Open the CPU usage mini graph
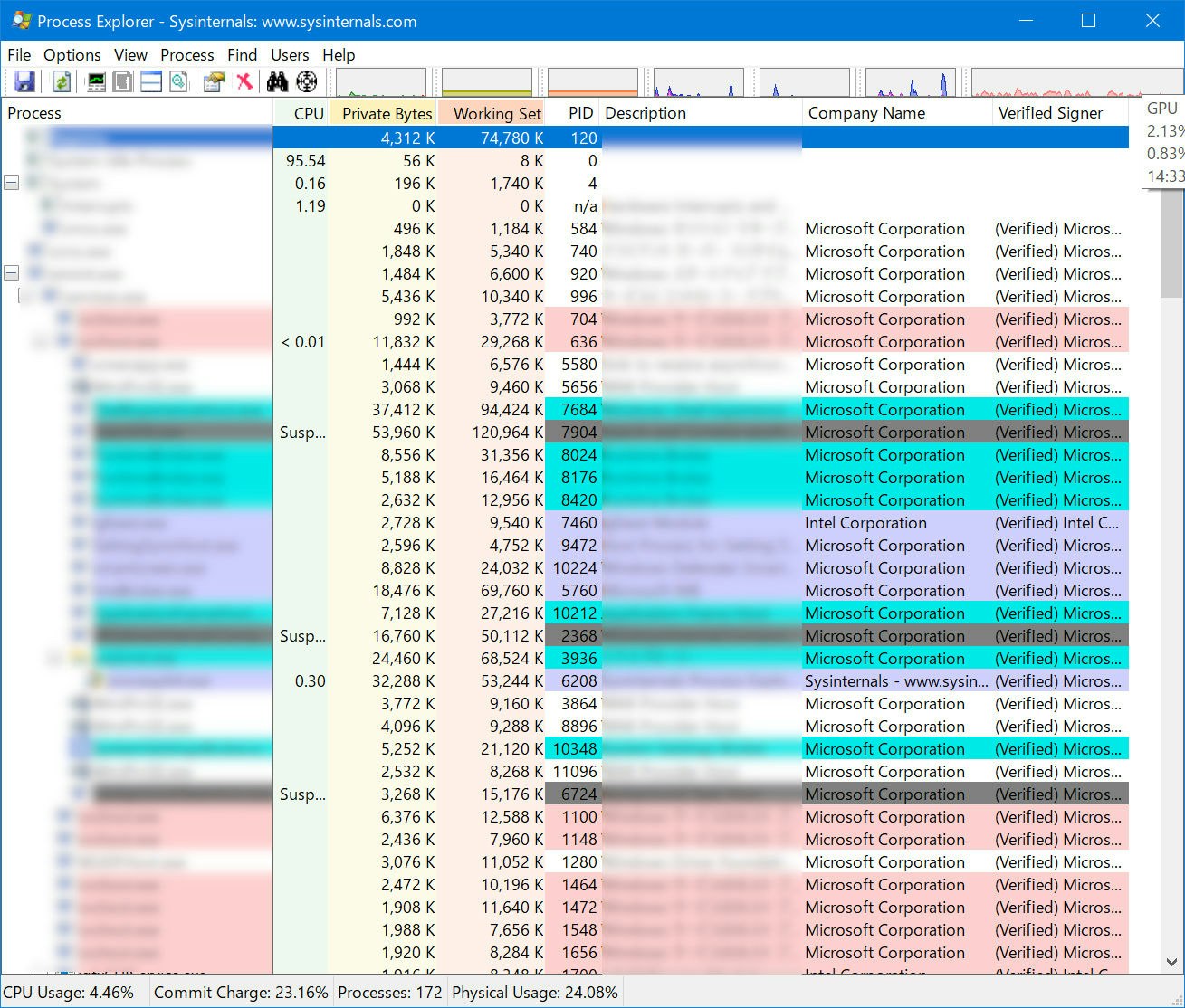Screen dimensions: 1185x1008 381,82
